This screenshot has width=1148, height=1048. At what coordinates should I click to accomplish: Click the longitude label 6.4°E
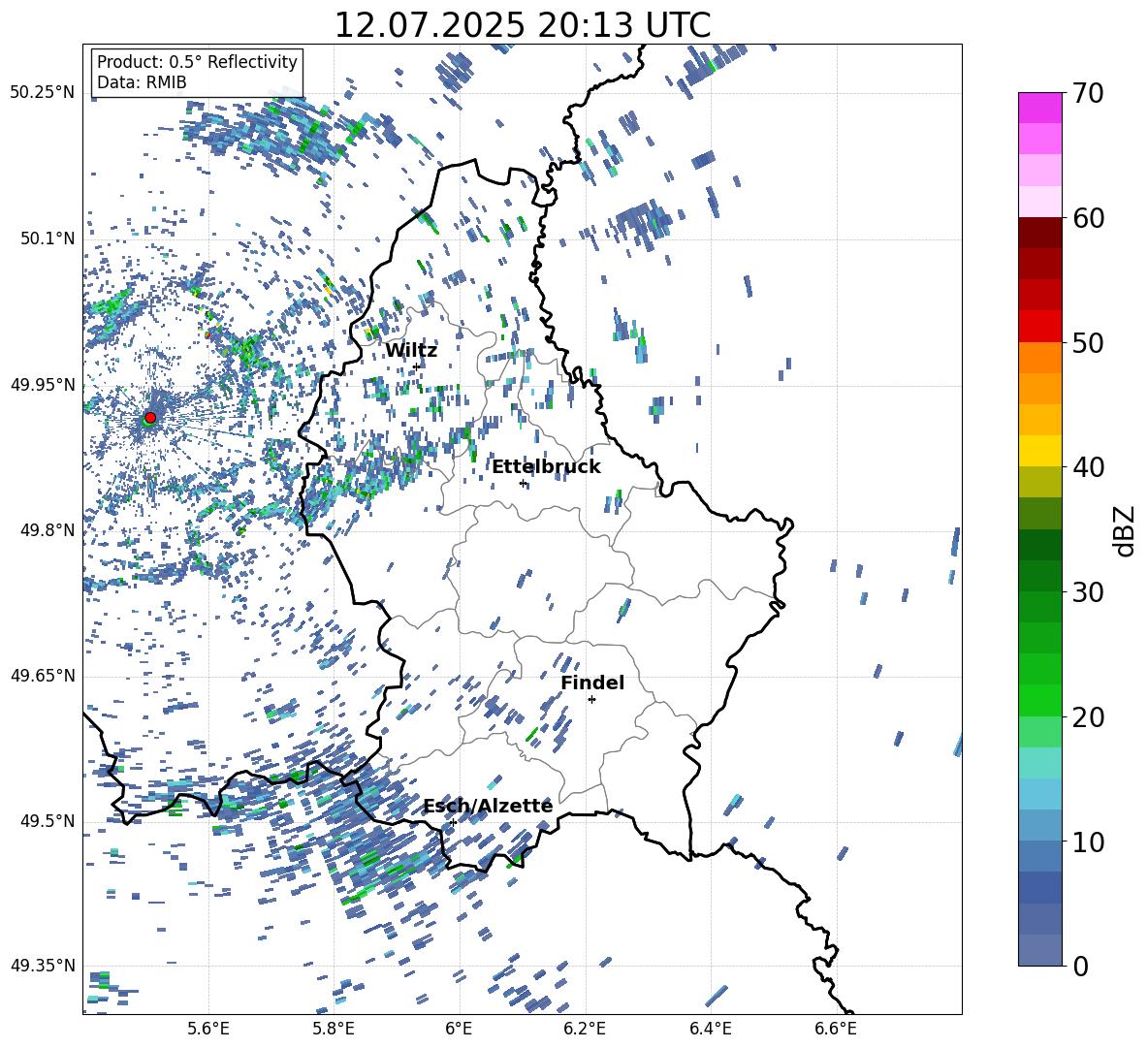710,1030
